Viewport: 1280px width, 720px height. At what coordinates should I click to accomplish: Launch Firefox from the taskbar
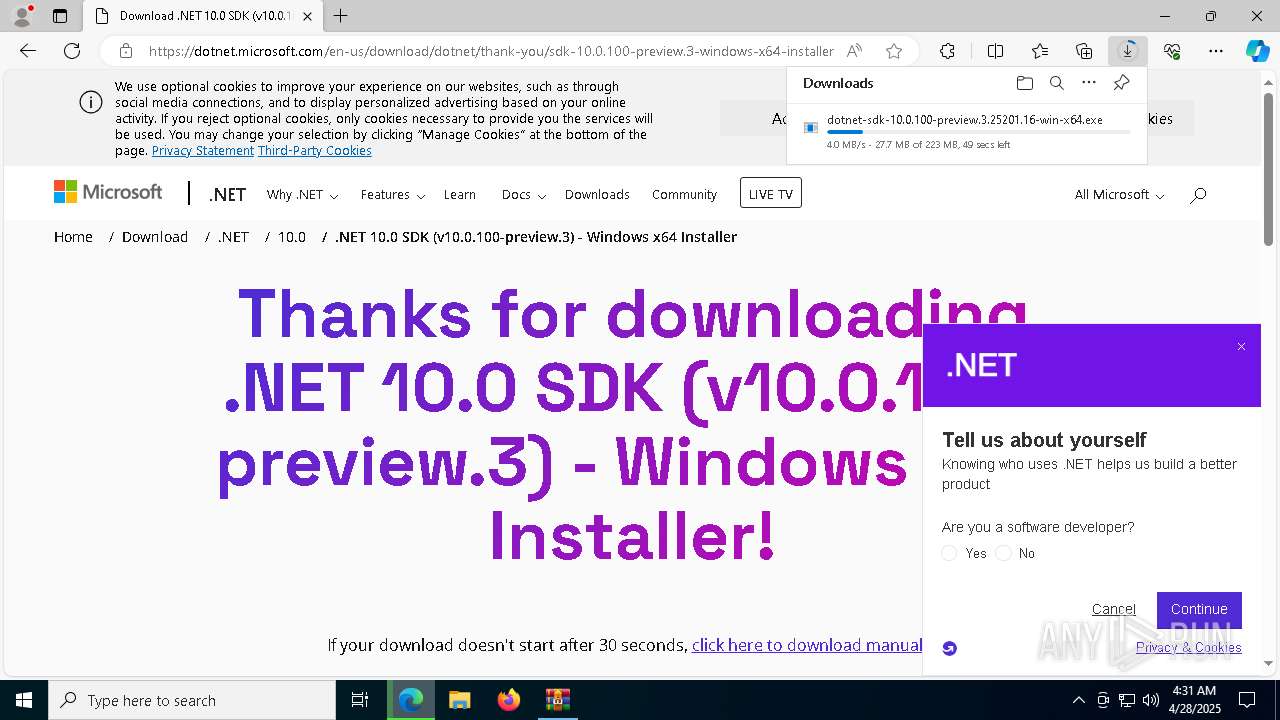point(509,700)
